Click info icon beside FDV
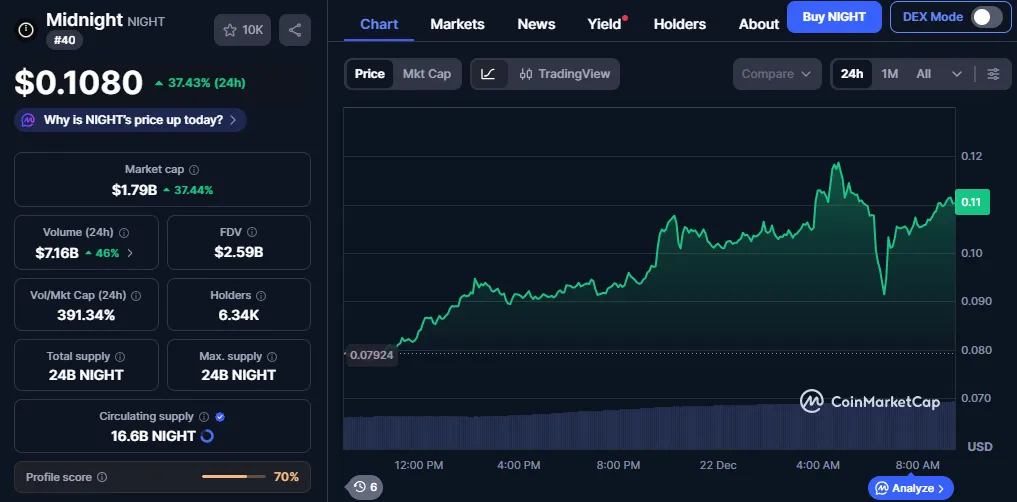1017x502 pixels. 252,232
